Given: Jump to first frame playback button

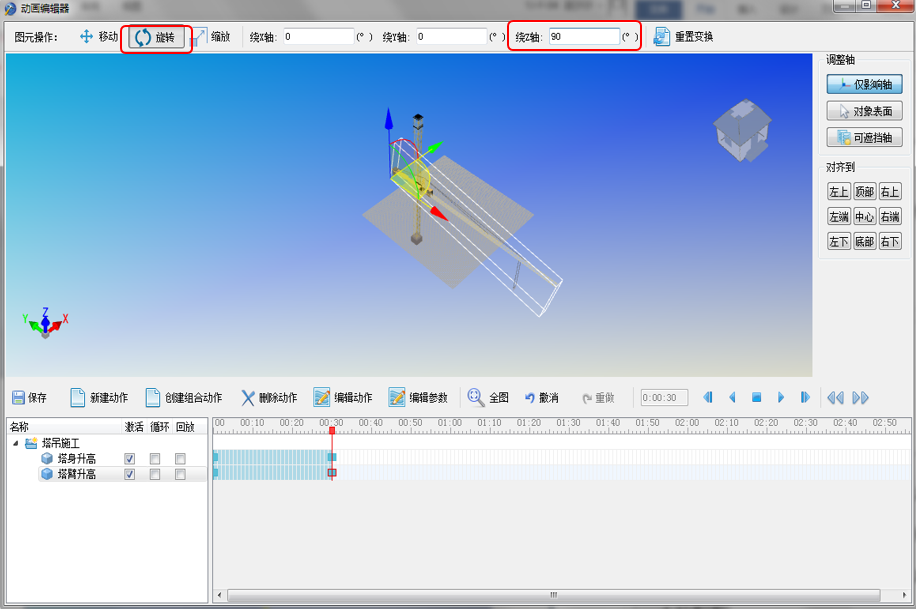Looking at the screenshot, I should point(708,397).
